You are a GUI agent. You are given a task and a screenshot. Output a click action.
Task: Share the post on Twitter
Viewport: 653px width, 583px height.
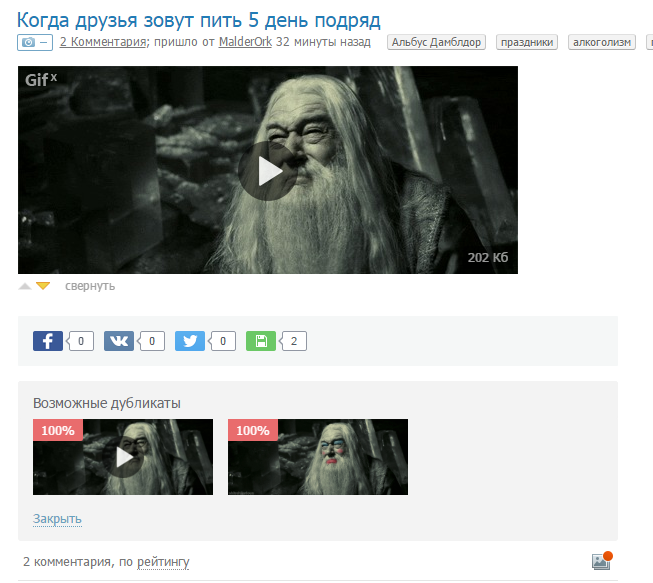coord(190,341)
